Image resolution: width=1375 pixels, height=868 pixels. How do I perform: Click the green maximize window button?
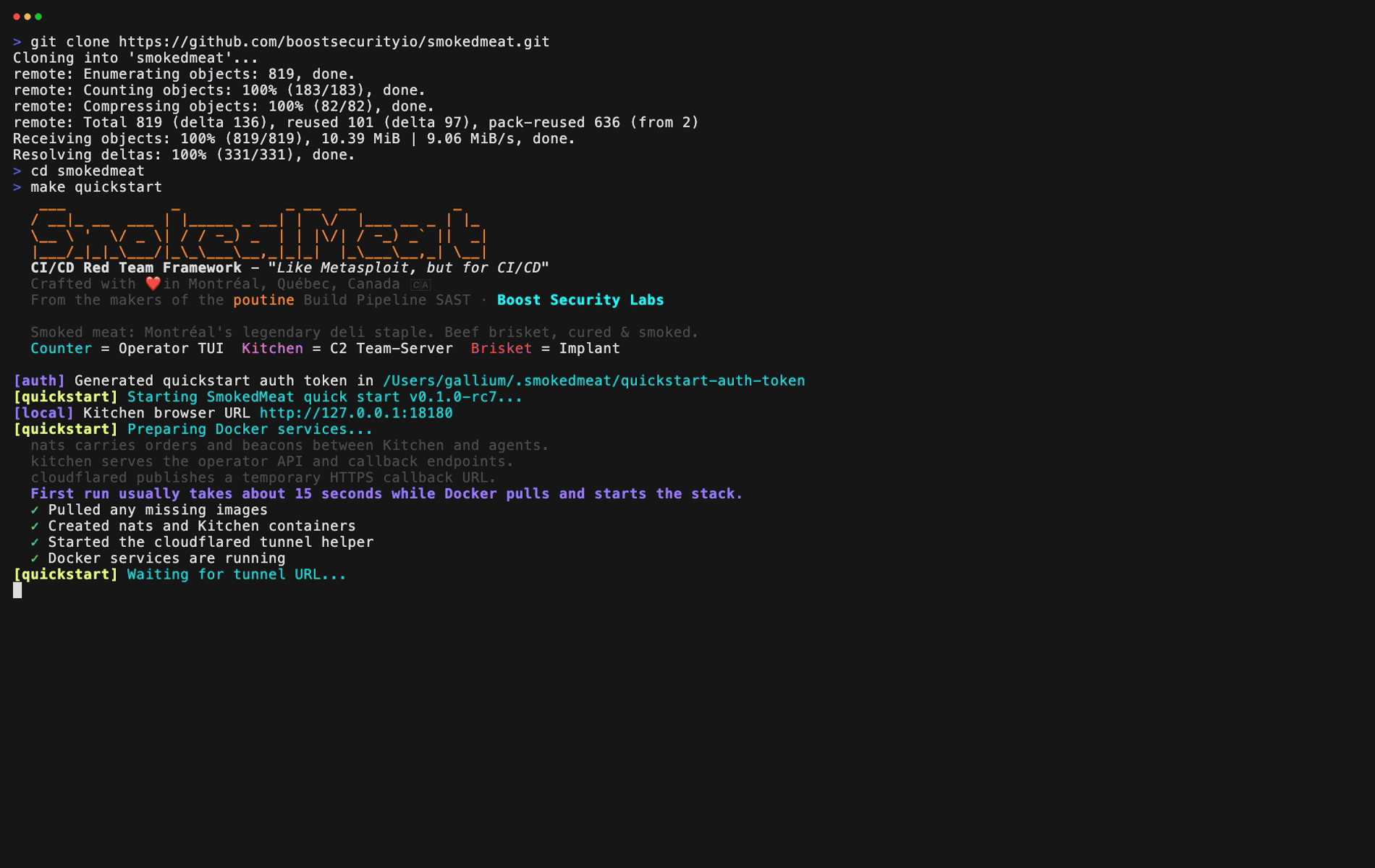(38, 17)
